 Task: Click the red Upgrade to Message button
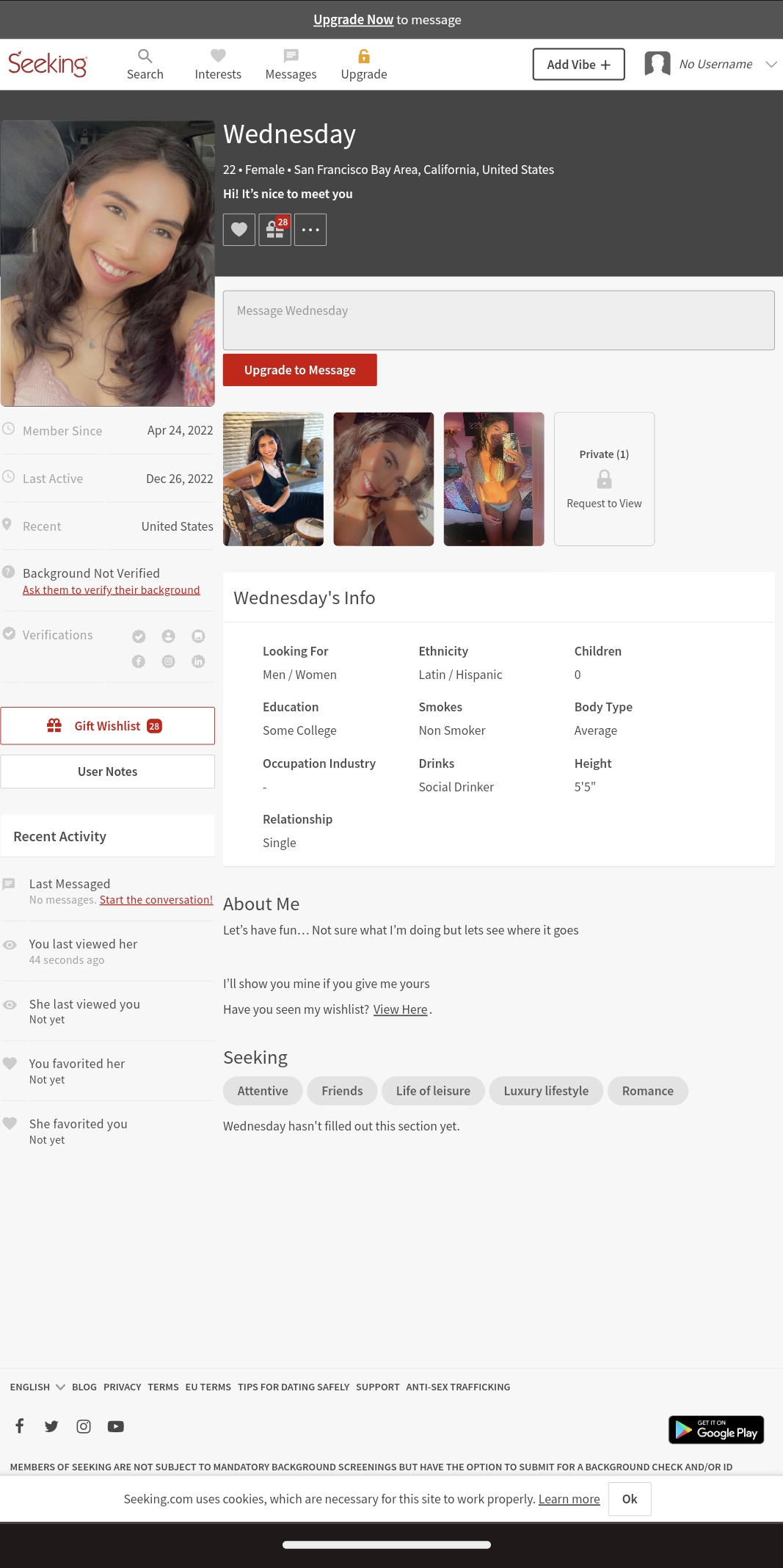click(x=299, y=370)
